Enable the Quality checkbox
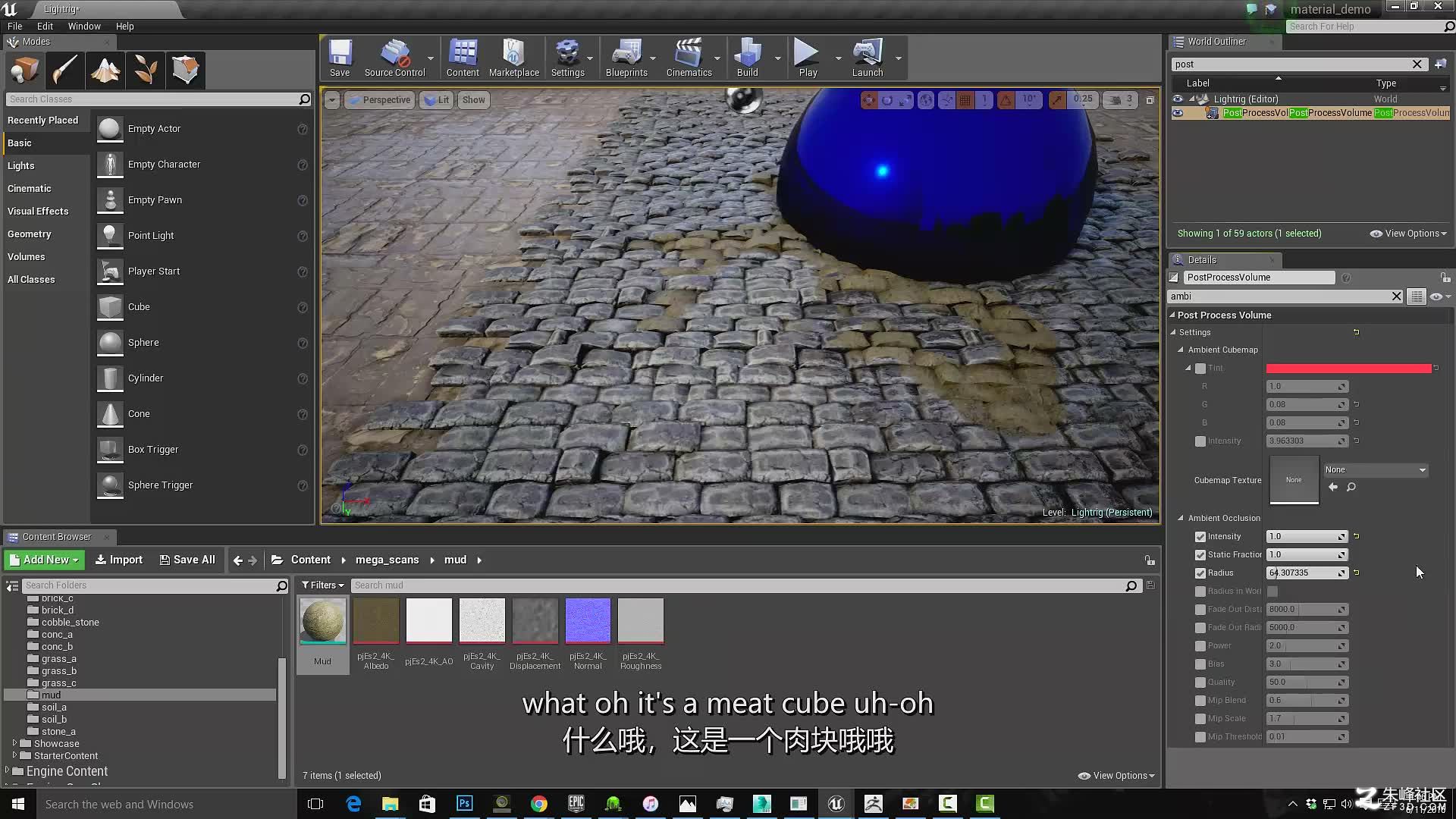This screenshot has height=819, width=1456. pyautogui.click(x=1200, y=682)
